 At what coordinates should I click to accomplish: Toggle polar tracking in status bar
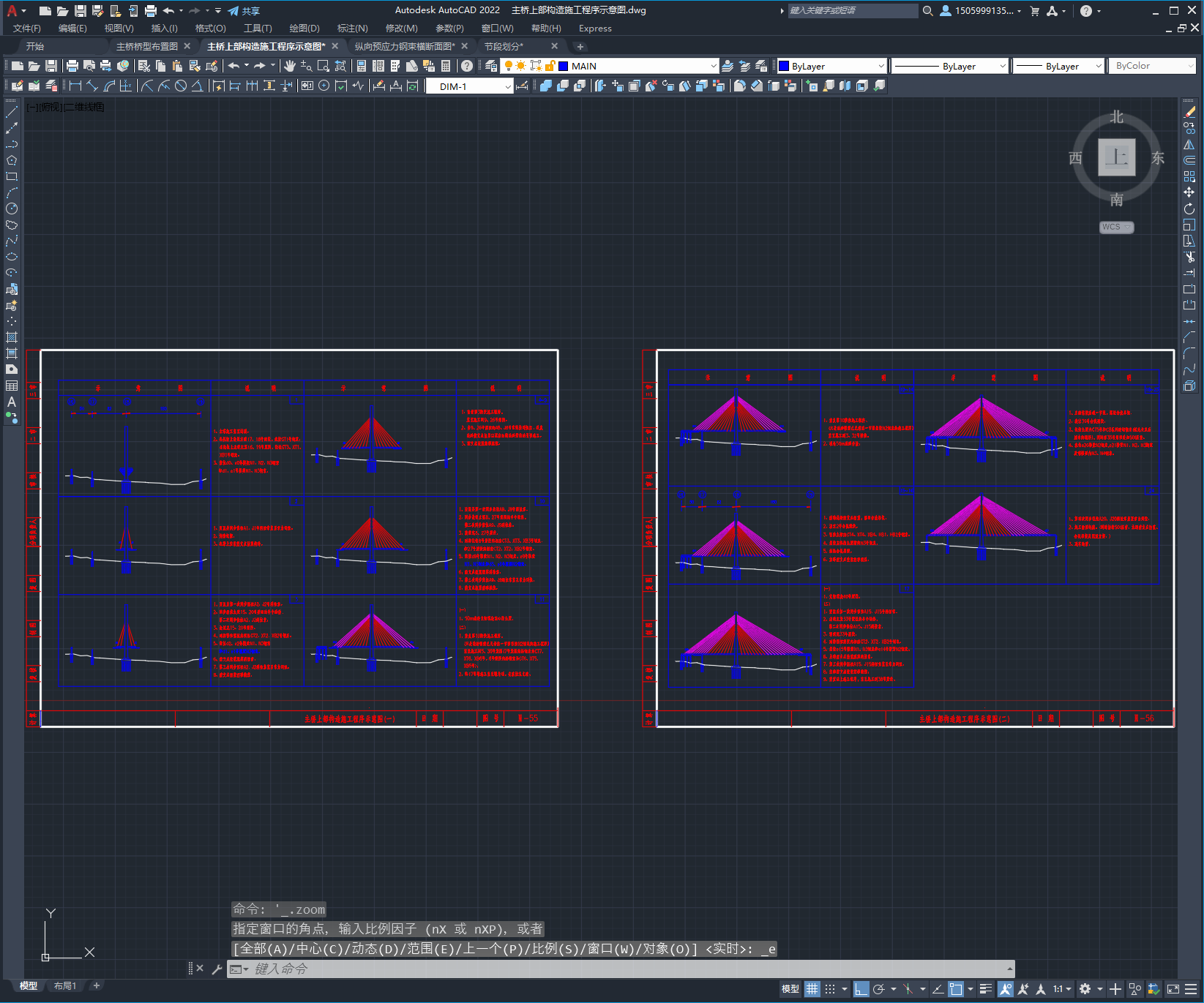point(879,989)
